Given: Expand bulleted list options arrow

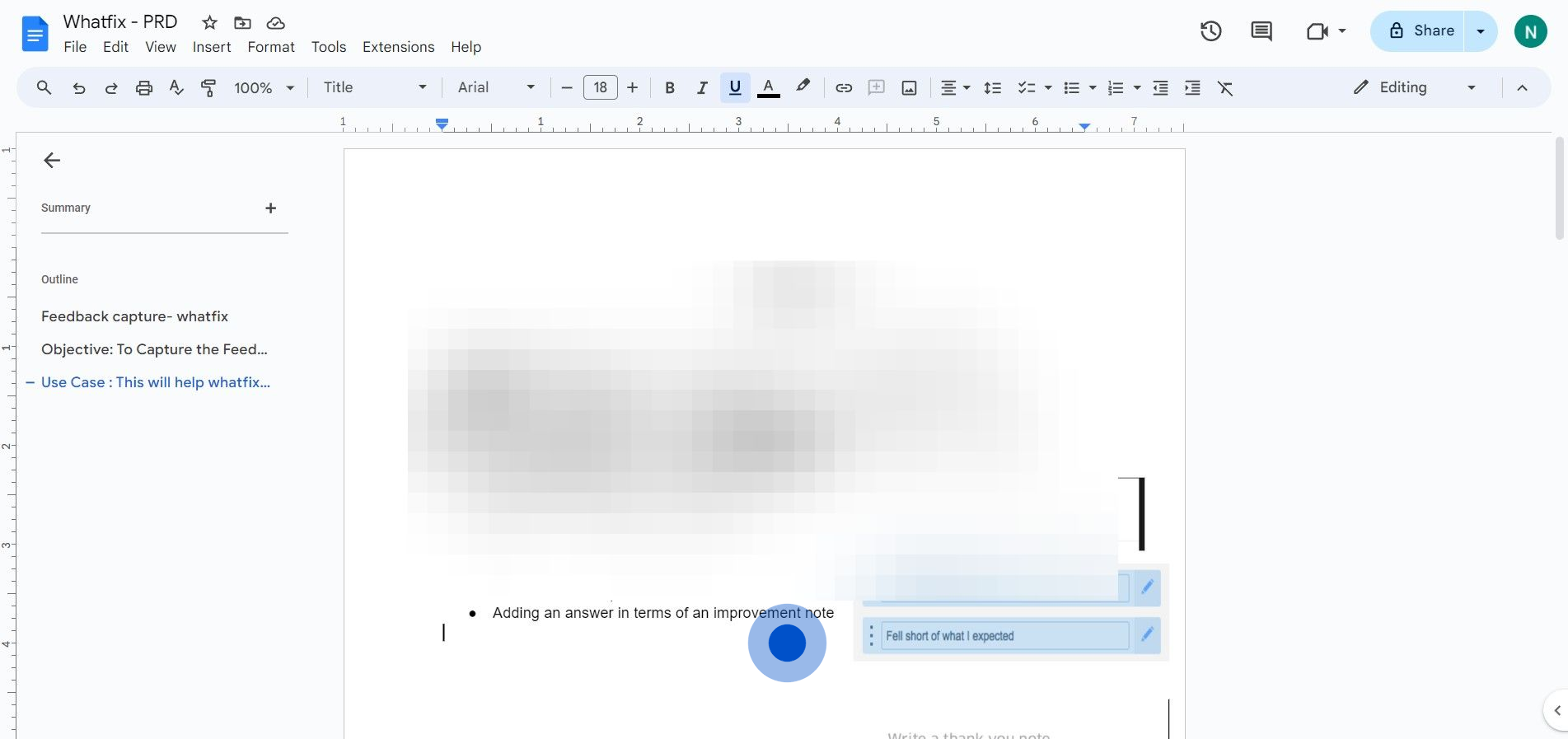Looking at the screenshot, I should click(1093, 87).
